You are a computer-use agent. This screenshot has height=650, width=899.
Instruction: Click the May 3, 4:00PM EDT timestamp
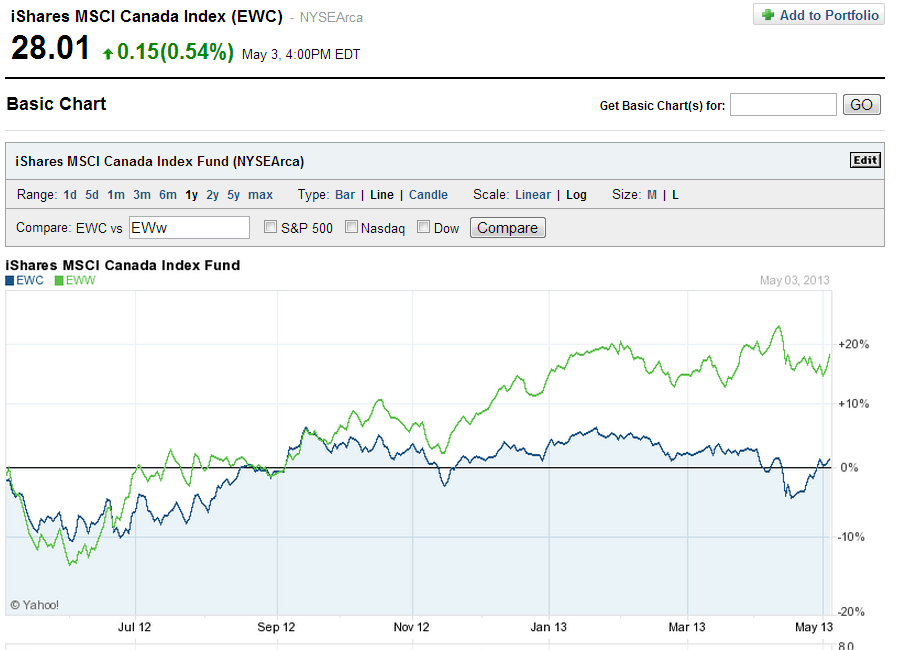[x=301, y=54]
